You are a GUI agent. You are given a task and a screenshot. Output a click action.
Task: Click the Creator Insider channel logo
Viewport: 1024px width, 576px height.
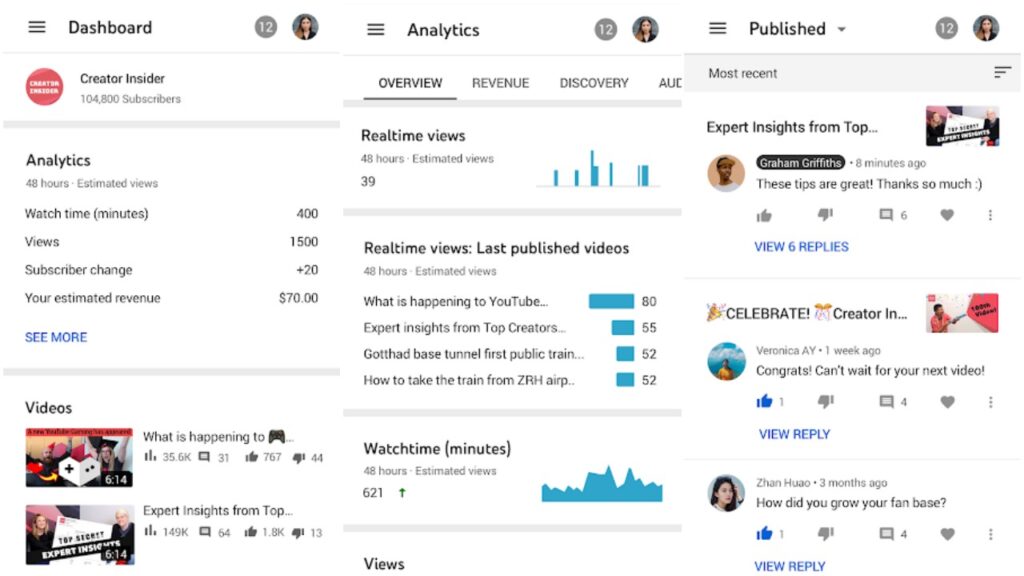pos(44,87)
